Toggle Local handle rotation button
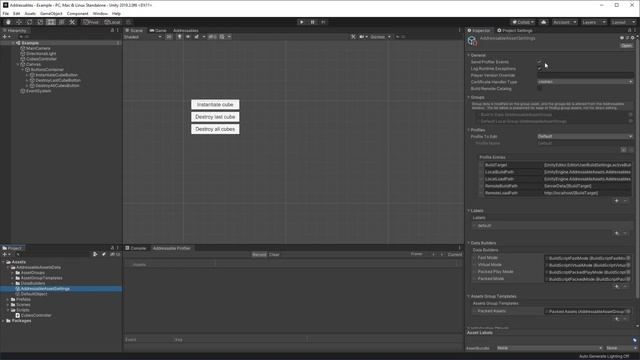The image size is (640, 360). [x=112, y=22]
